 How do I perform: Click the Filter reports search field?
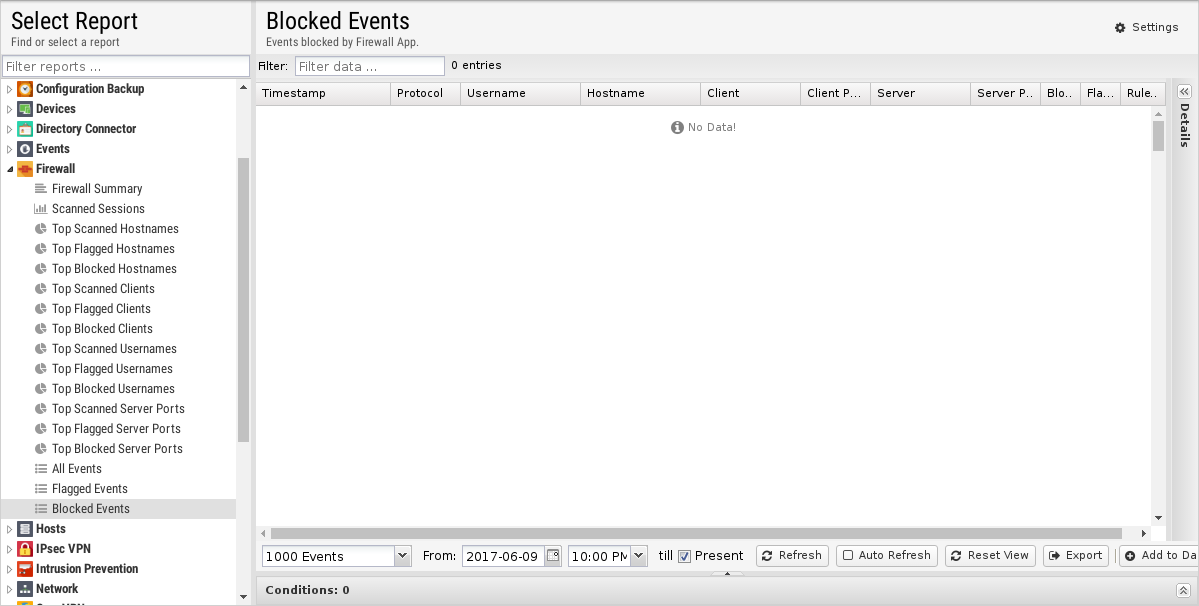click(x=125, y=67)
